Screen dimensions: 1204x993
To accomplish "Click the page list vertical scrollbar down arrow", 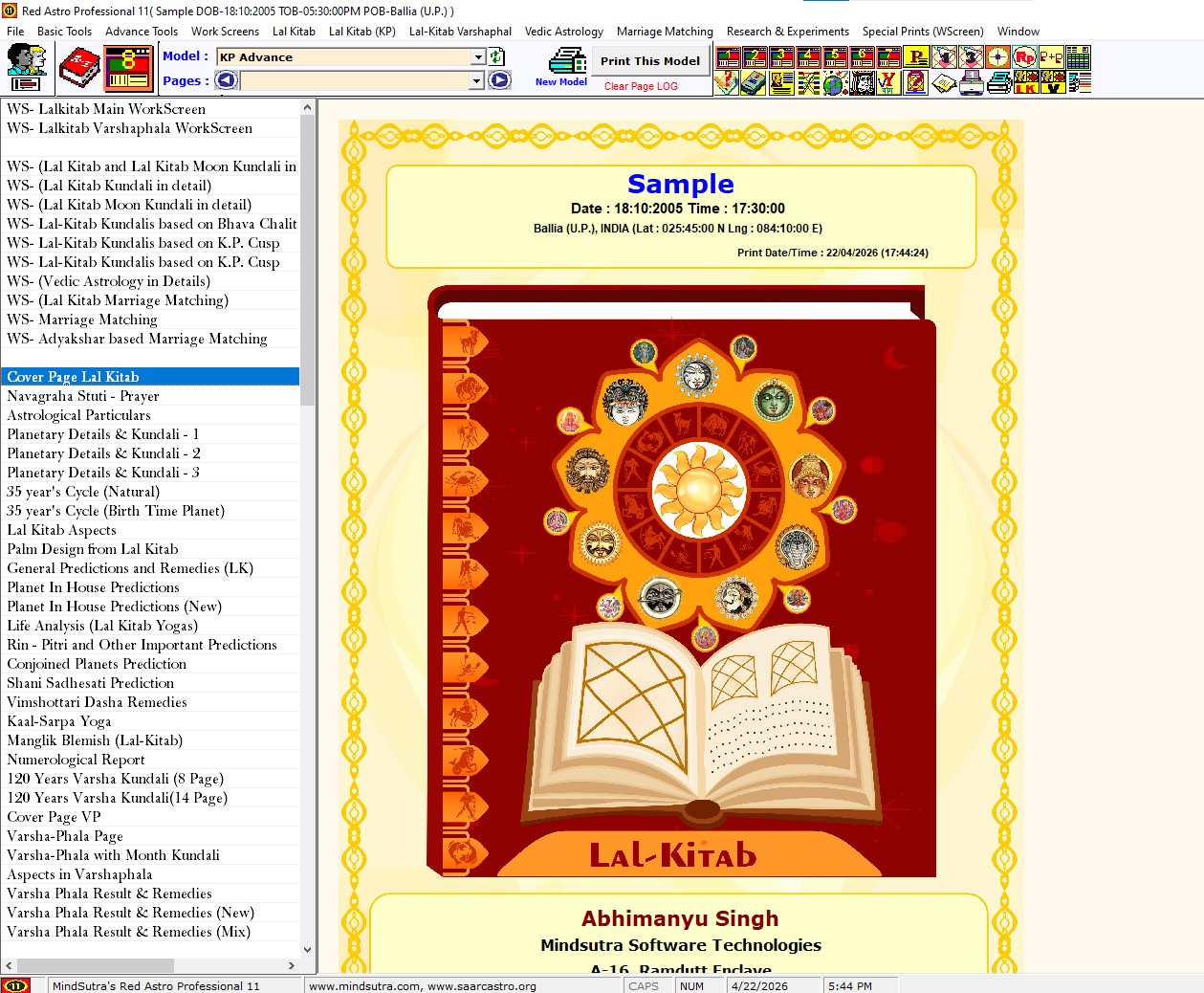I will click(x=307, y=950).
